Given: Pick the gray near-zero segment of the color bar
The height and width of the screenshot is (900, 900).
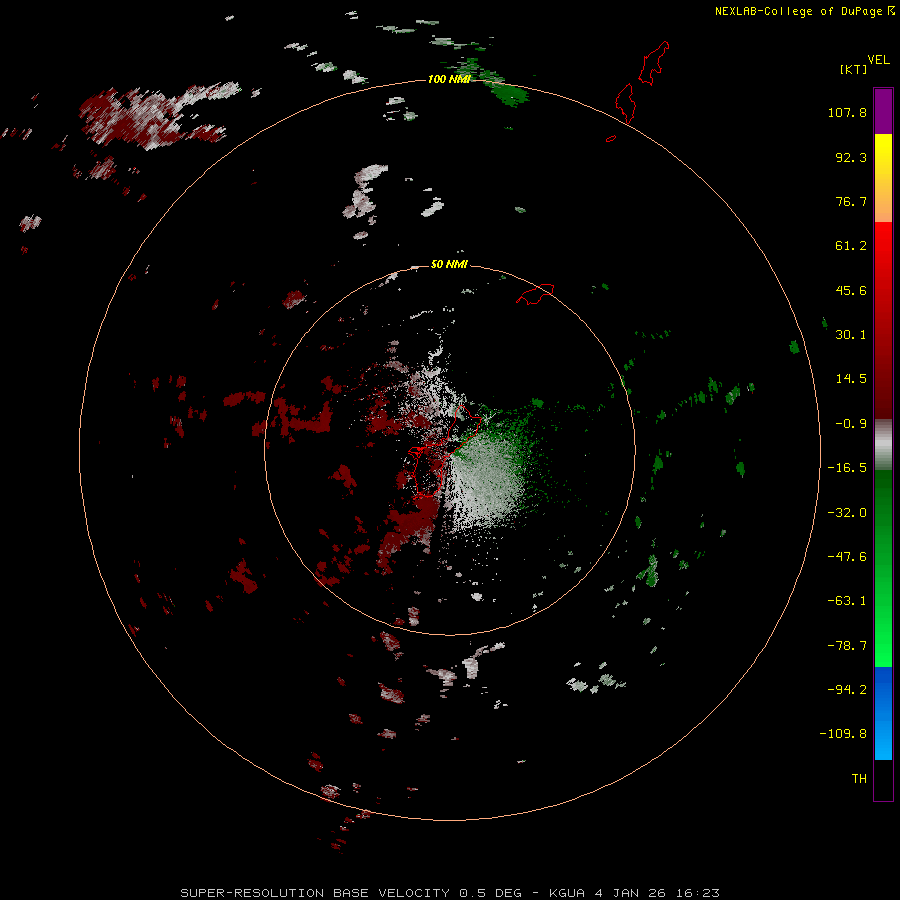Looking at the screenshot, I should [883, 445].
